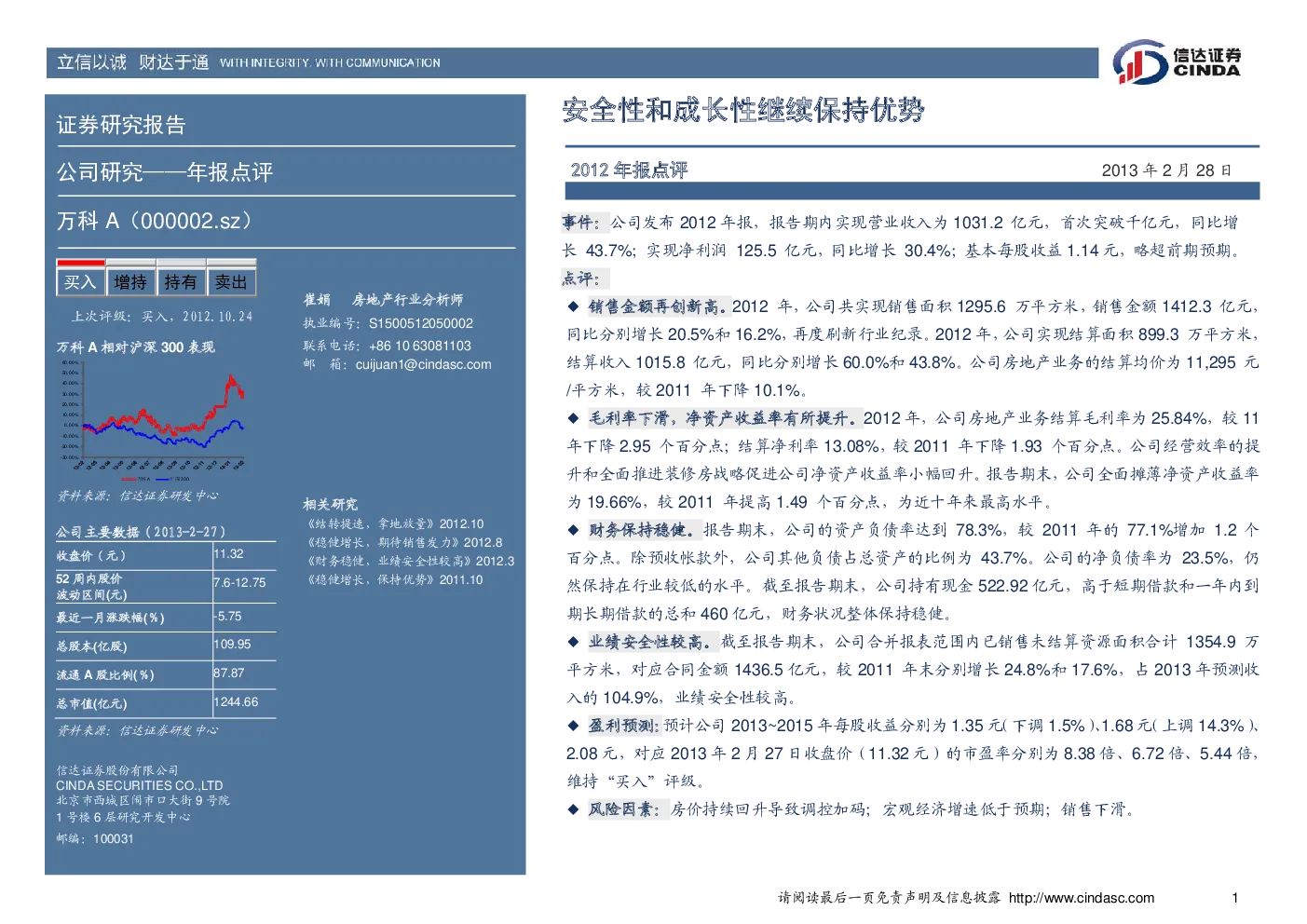Click bullet heading 业绩安全性较高

click(652, 641)
